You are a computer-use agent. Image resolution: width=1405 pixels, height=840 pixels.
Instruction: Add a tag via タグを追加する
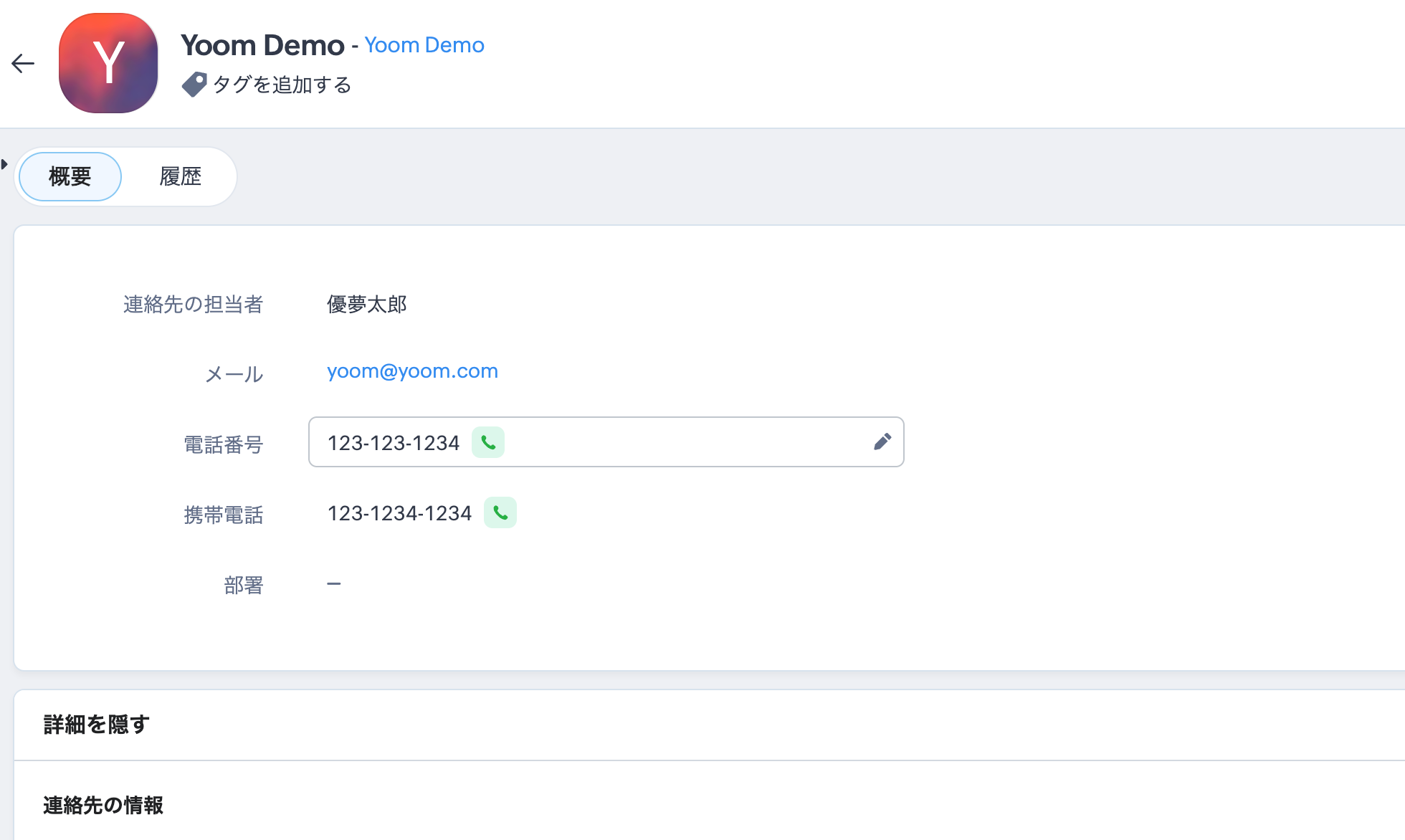point(282,85)
